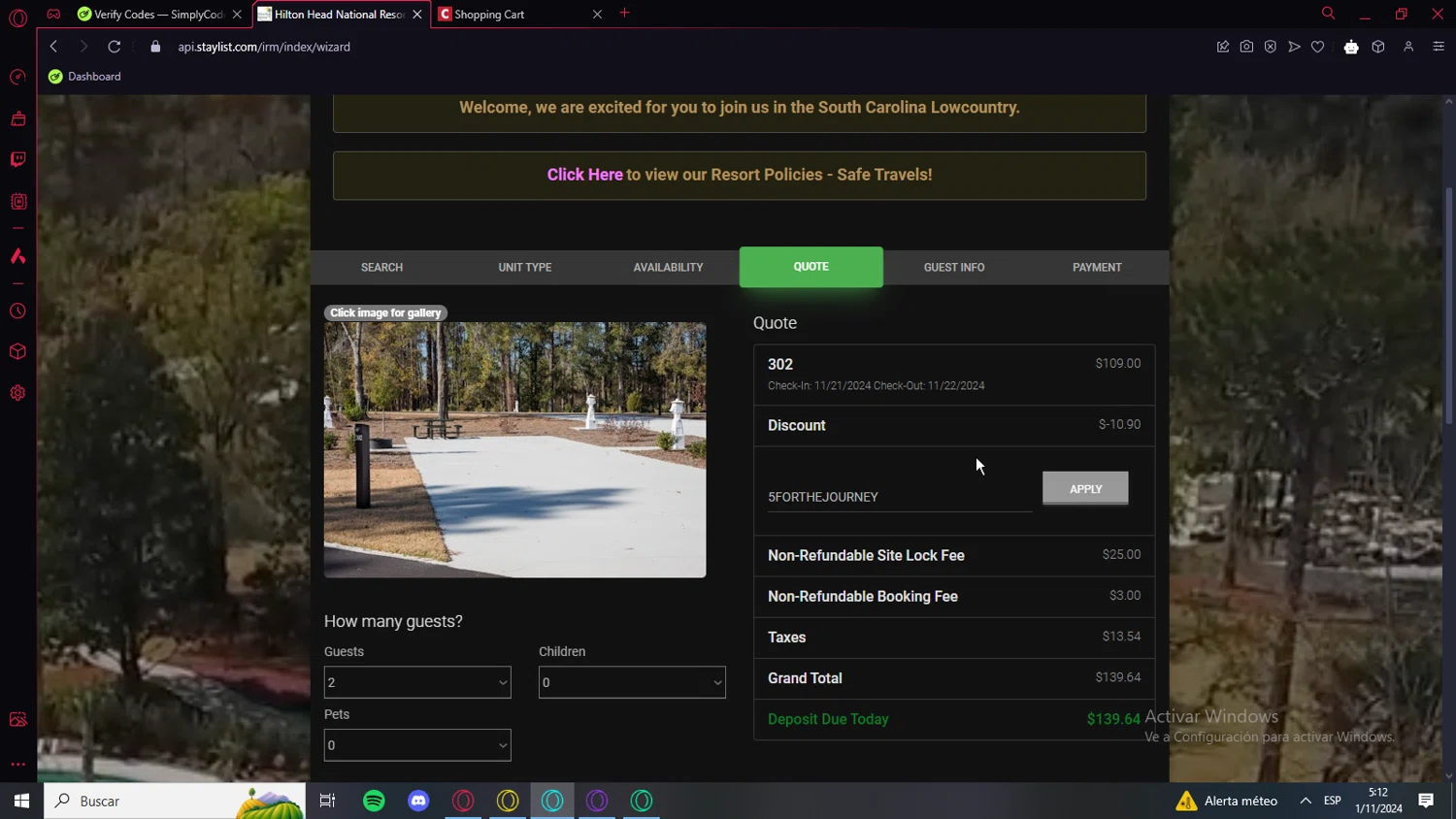This screenshot has width=1456, height=819.
Task: Open Spotify from taskbar
Action: (374, 801)
